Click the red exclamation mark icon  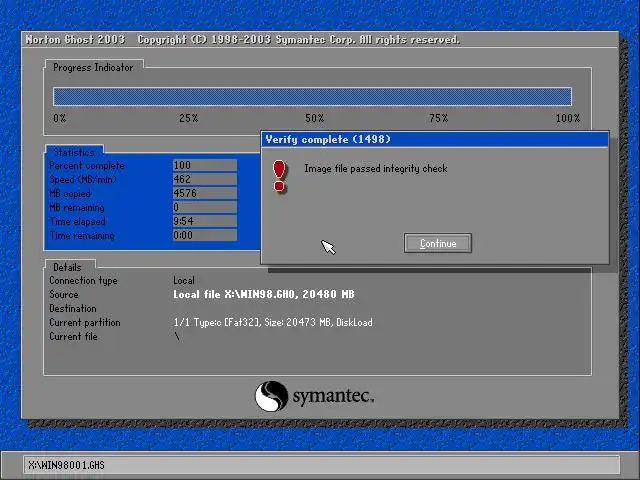(280, 176)
